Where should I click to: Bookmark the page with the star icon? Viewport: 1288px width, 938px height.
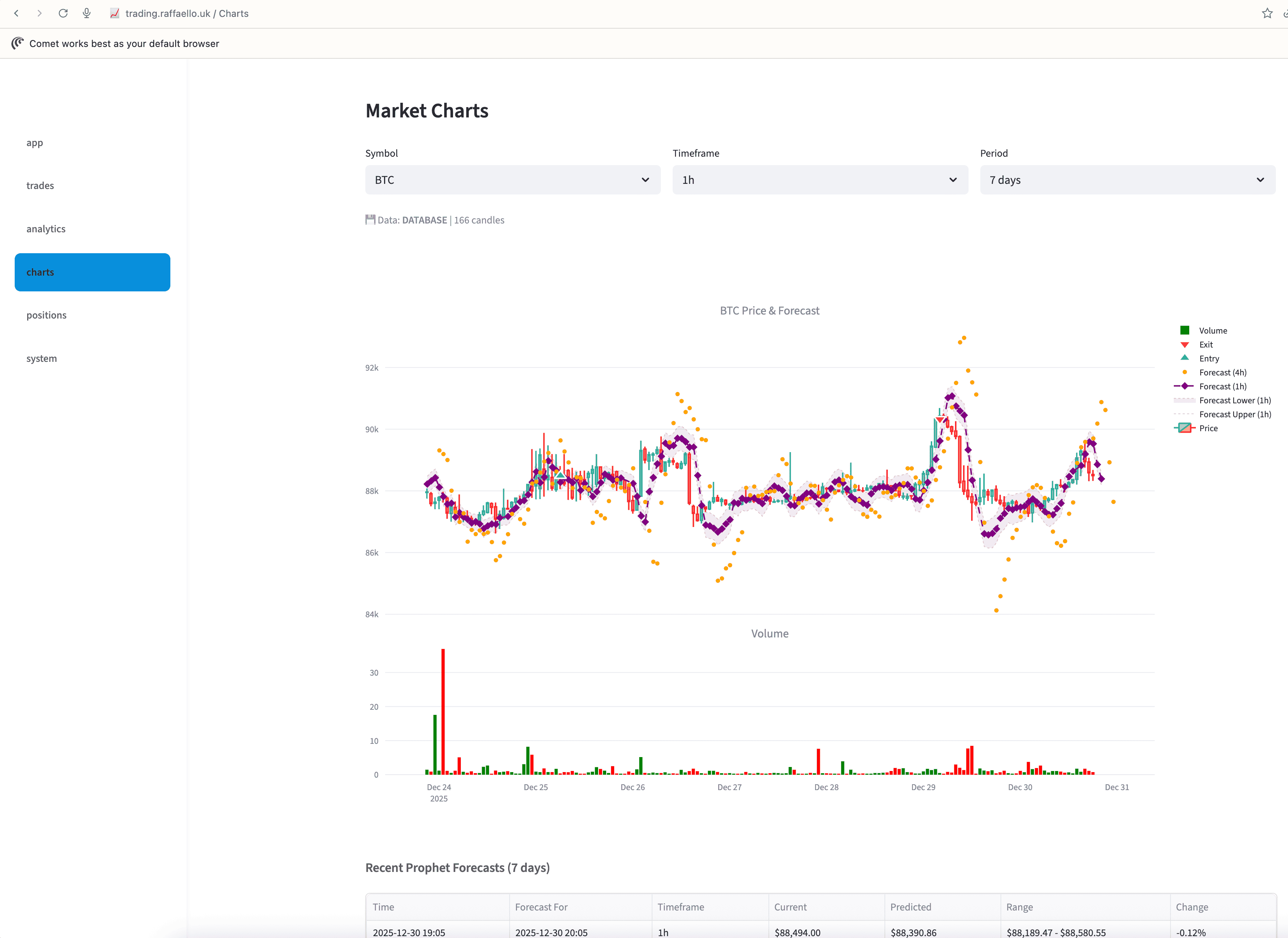point(1267,13)
